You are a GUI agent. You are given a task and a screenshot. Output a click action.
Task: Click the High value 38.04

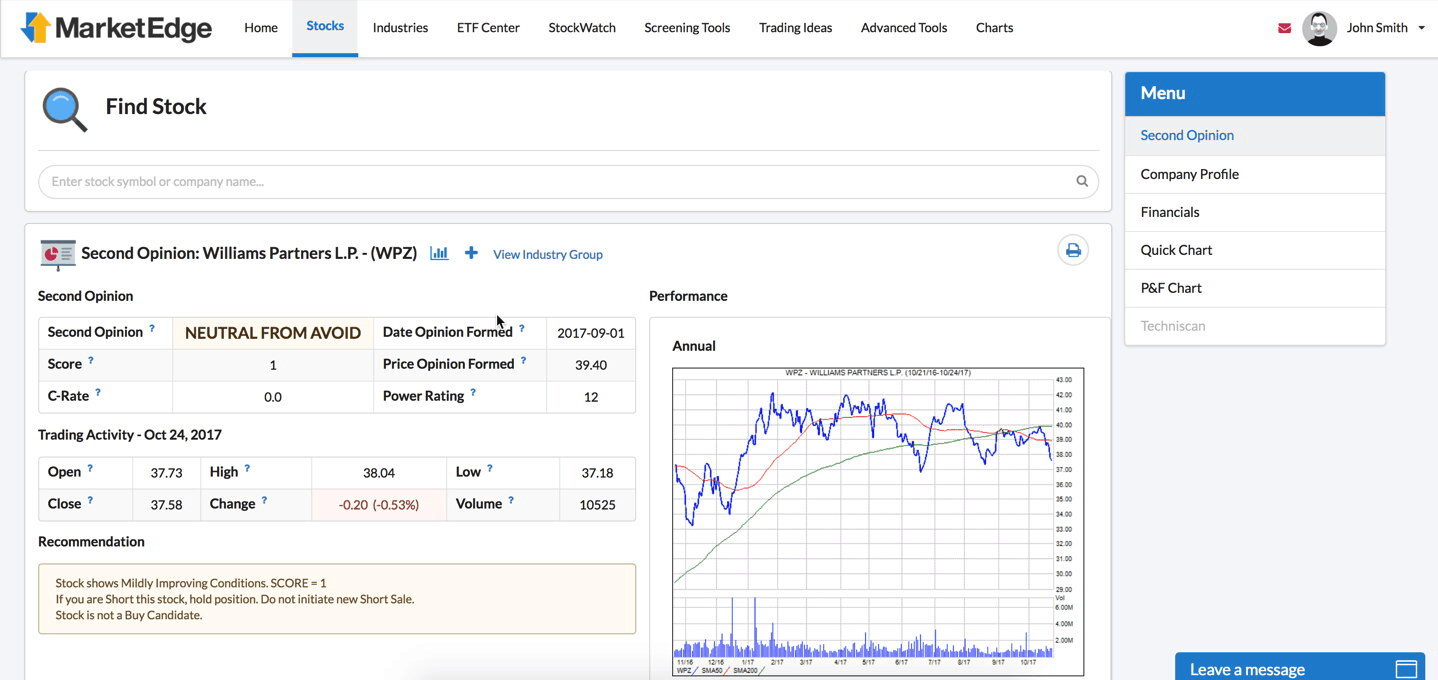coord(379,473)
